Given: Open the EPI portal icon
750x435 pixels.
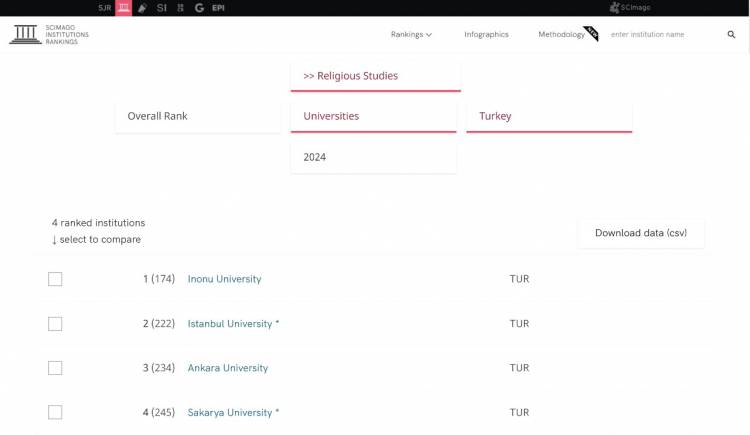Looking at the screenshot, I should pos(218,8).
